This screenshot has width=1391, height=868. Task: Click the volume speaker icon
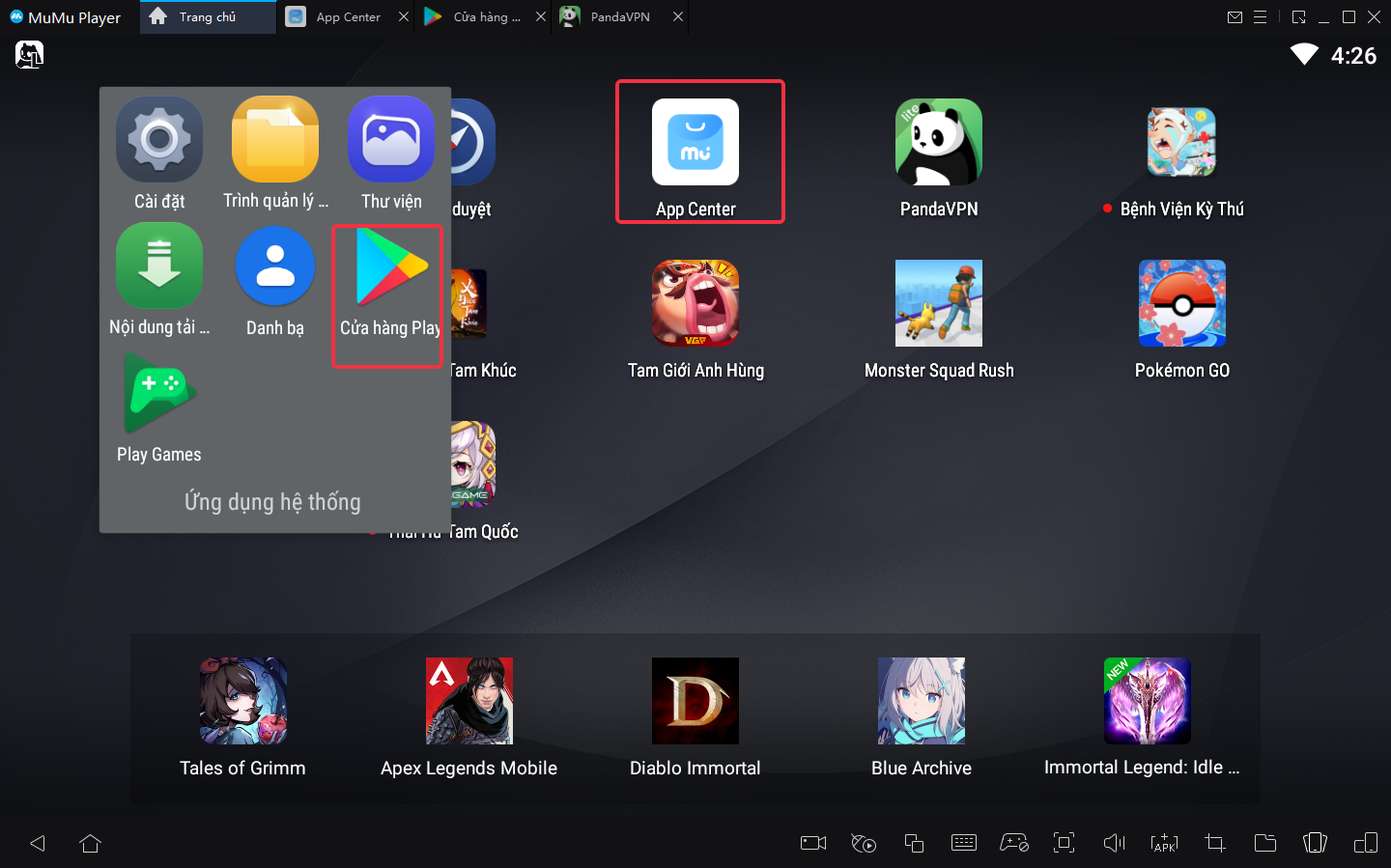tap(1114, 843)
